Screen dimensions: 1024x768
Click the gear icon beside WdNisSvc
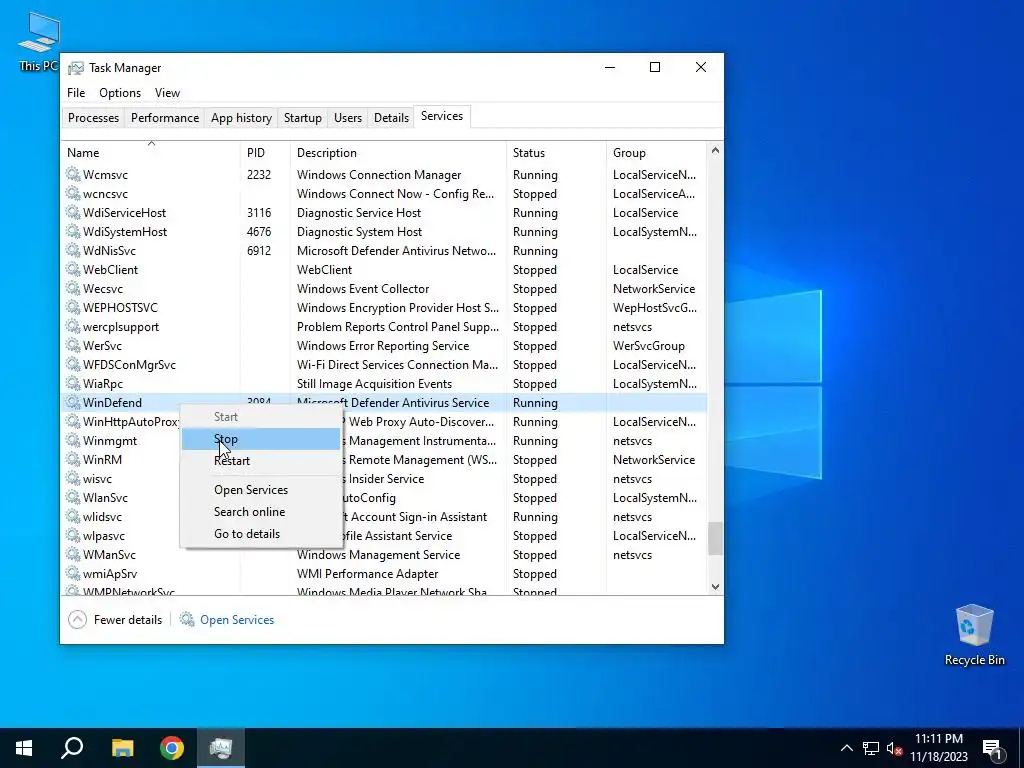[x=73, y=250]
